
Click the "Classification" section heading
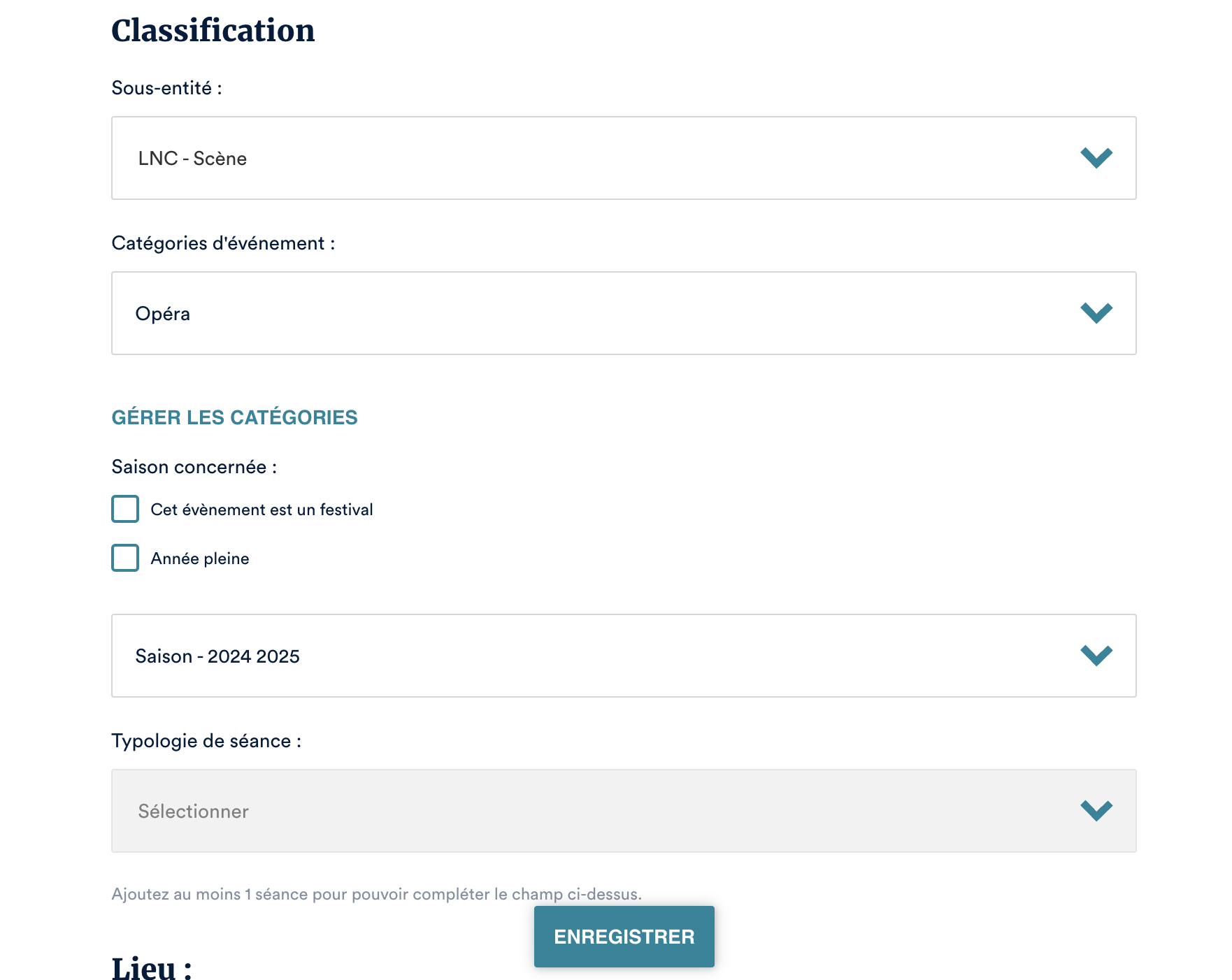click(x=213, y=31)
